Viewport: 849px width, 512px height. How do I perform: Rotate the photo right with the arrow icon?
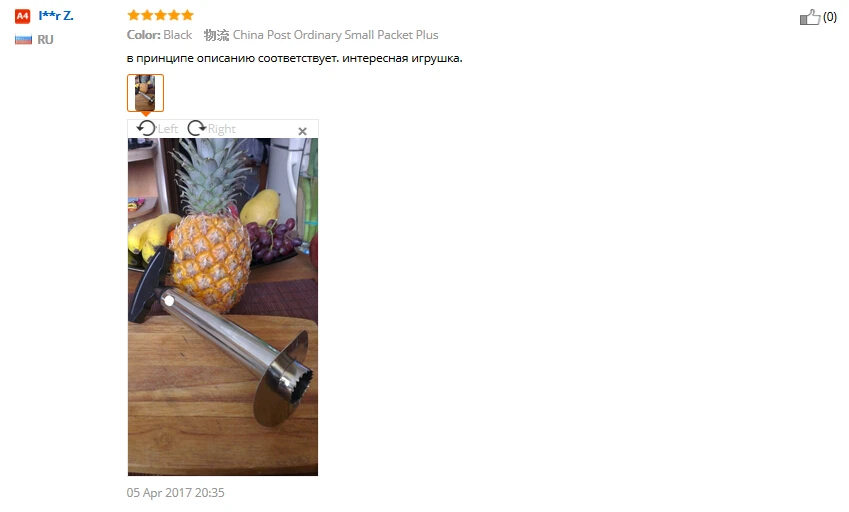tap(197, 128)
